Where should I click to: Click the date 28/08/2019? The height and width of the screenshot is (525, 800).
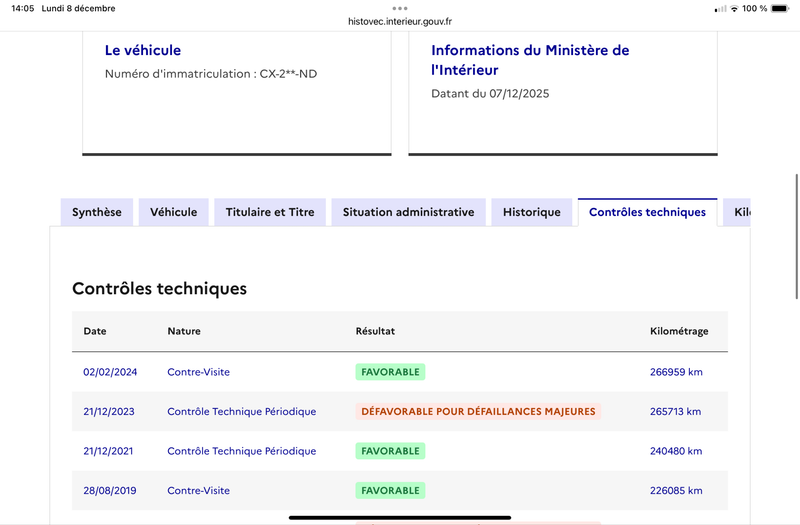point(110,490)
